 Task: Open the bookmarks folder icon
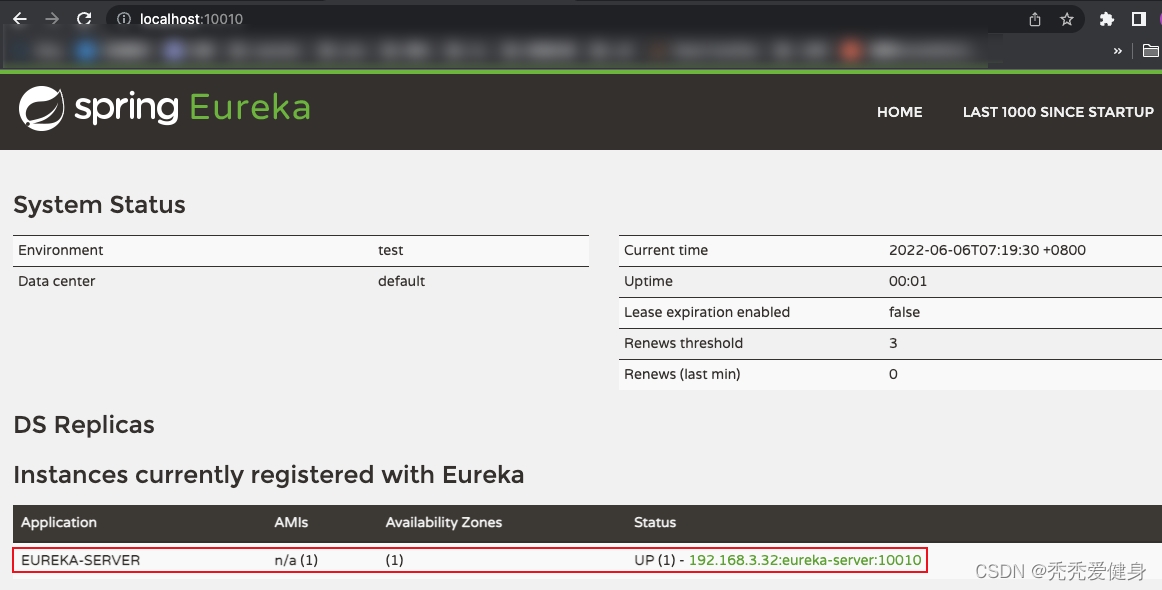click(x=1151, y=50)
